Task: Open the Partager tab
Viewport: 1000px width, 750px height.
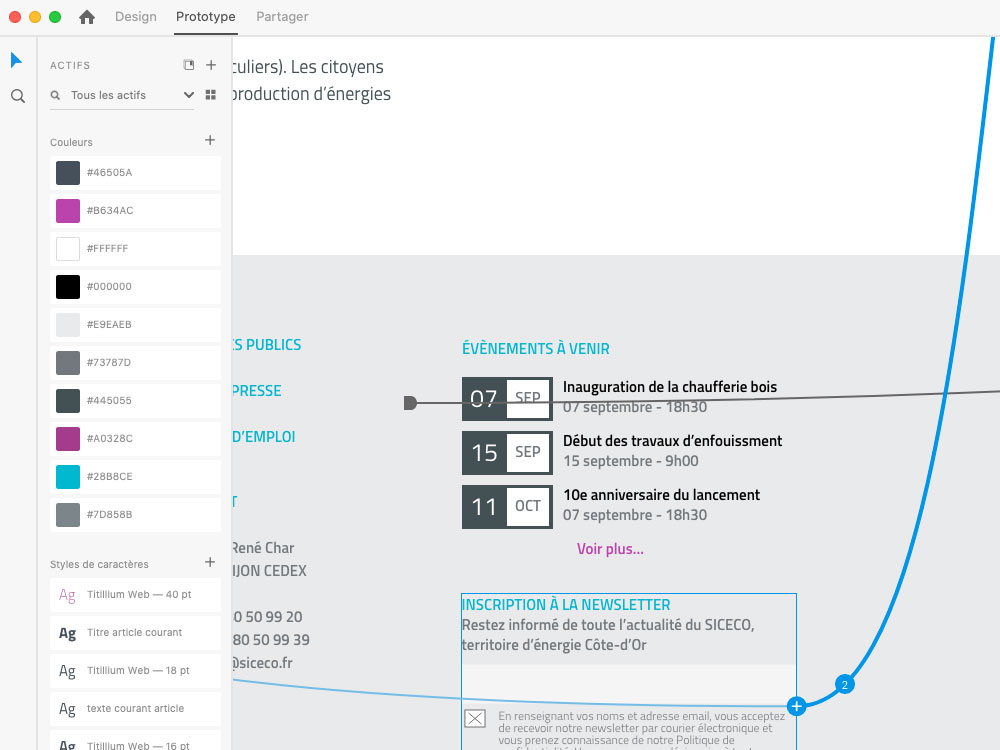Action: [282, 17]
